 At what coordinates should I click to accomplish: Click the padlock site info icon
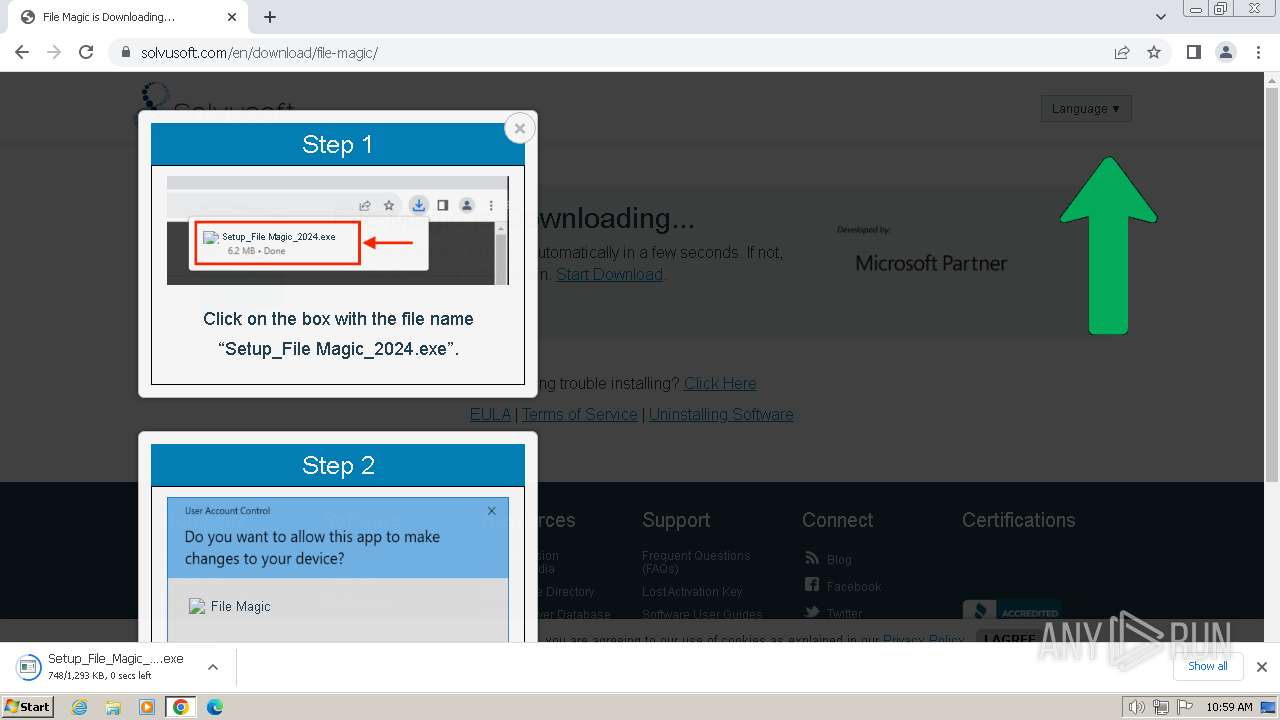(126, 52)
